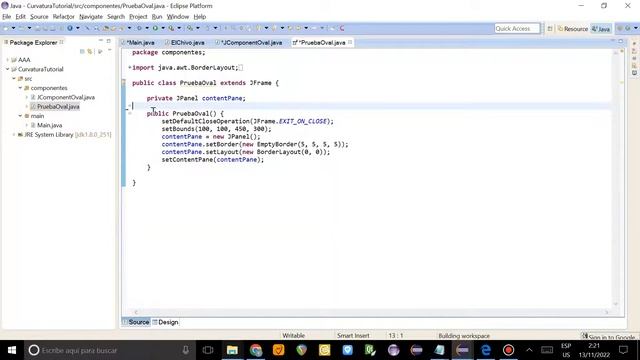
Task: Open File Explorer from the taskbar
Action: (232, 350)
